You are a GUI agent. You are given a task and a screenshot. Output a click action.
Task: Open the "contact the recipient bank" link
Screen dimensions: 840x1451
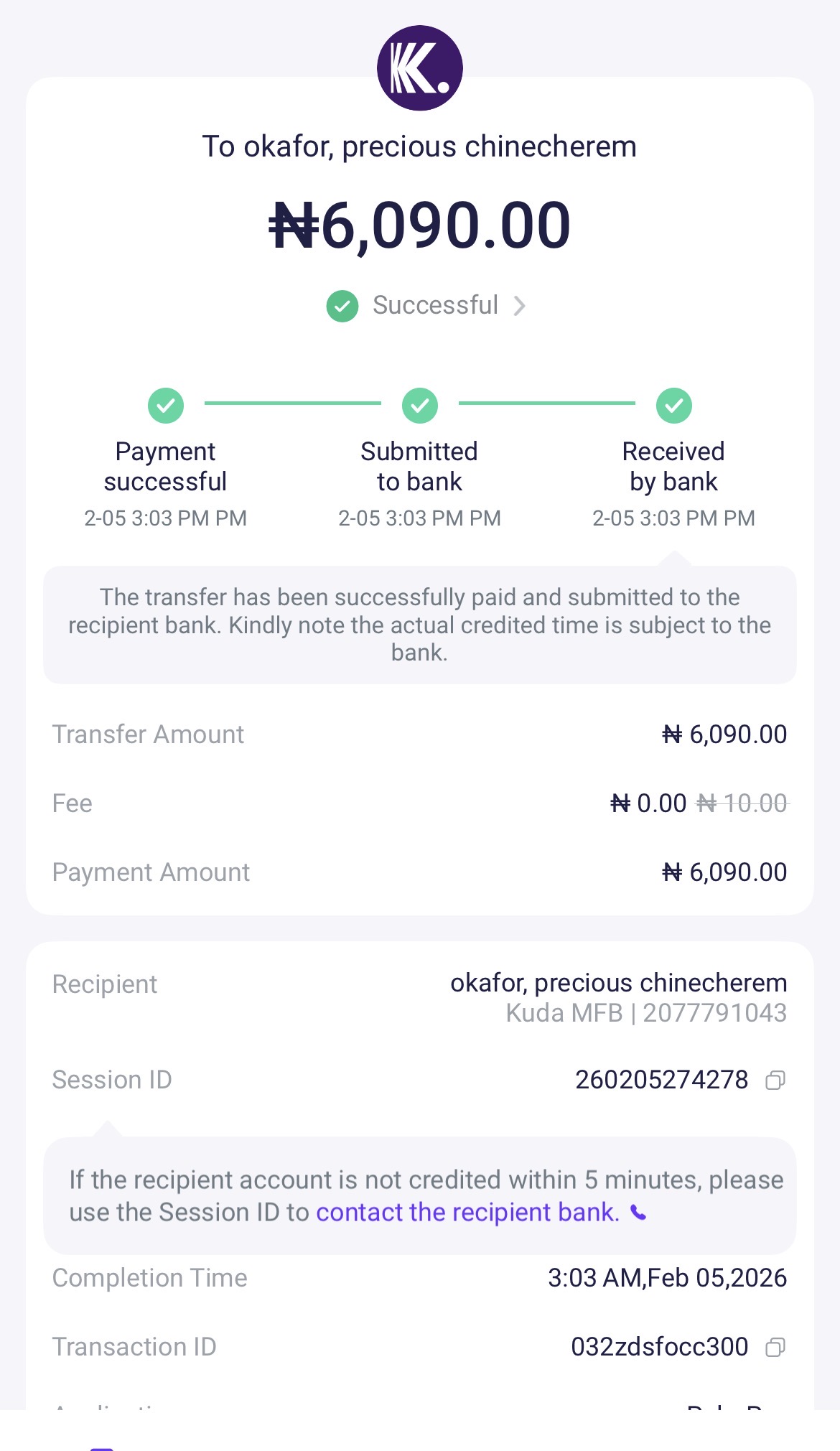pyautogui.click(x=467, y=1213)
